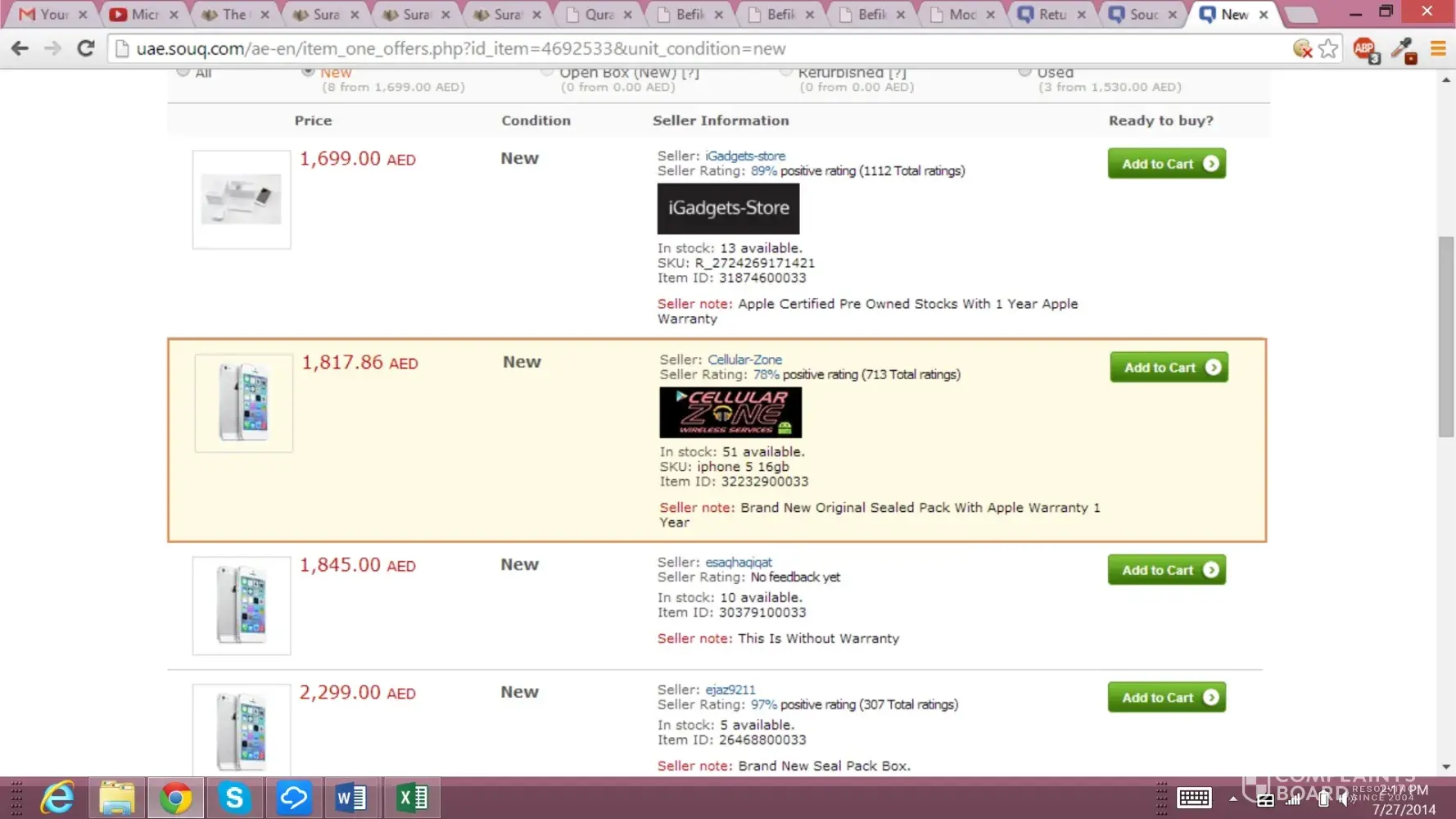1456x819 pixels.
Task: Click the browser reload page icon
Action: [85, 48]
